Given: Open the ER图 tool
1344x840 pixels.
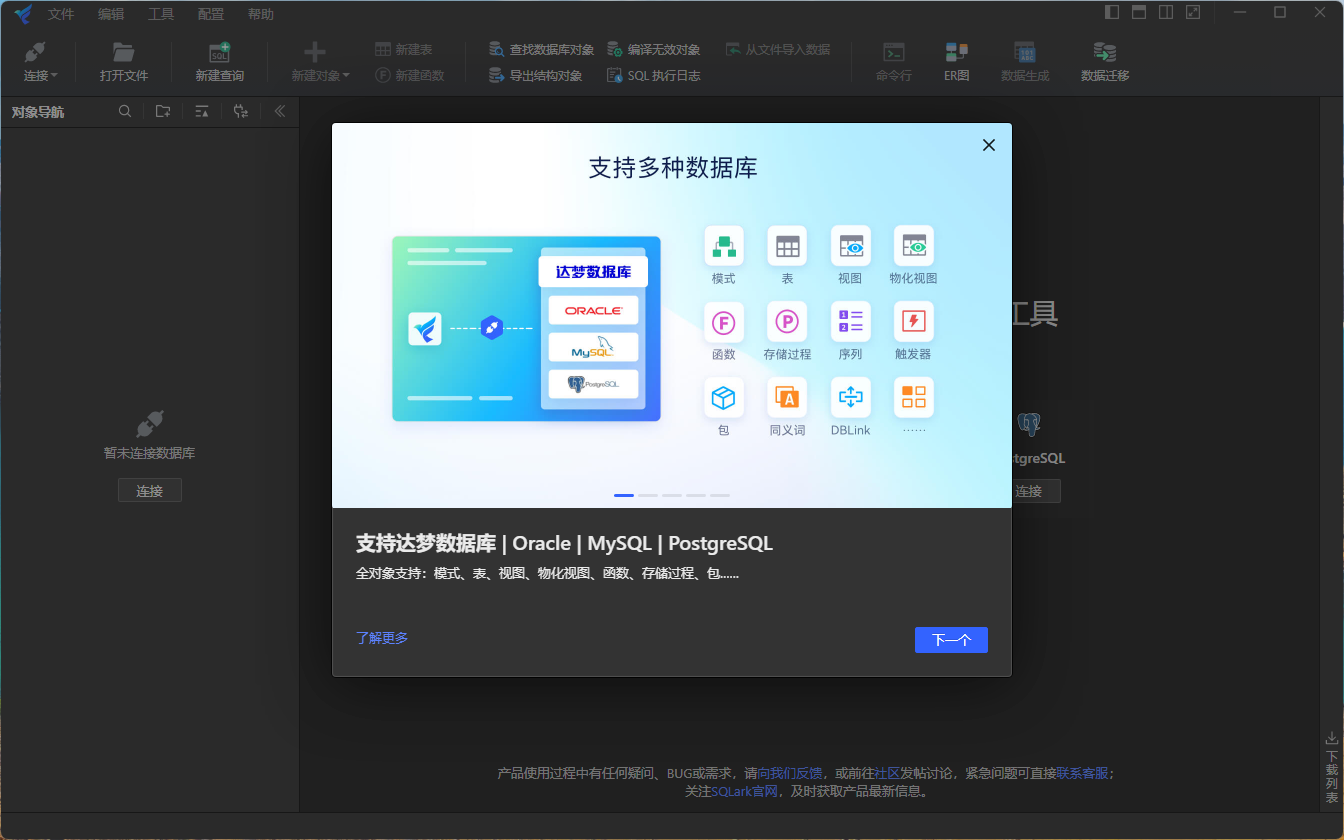Looking at the screenshot, I should point(957,61).
